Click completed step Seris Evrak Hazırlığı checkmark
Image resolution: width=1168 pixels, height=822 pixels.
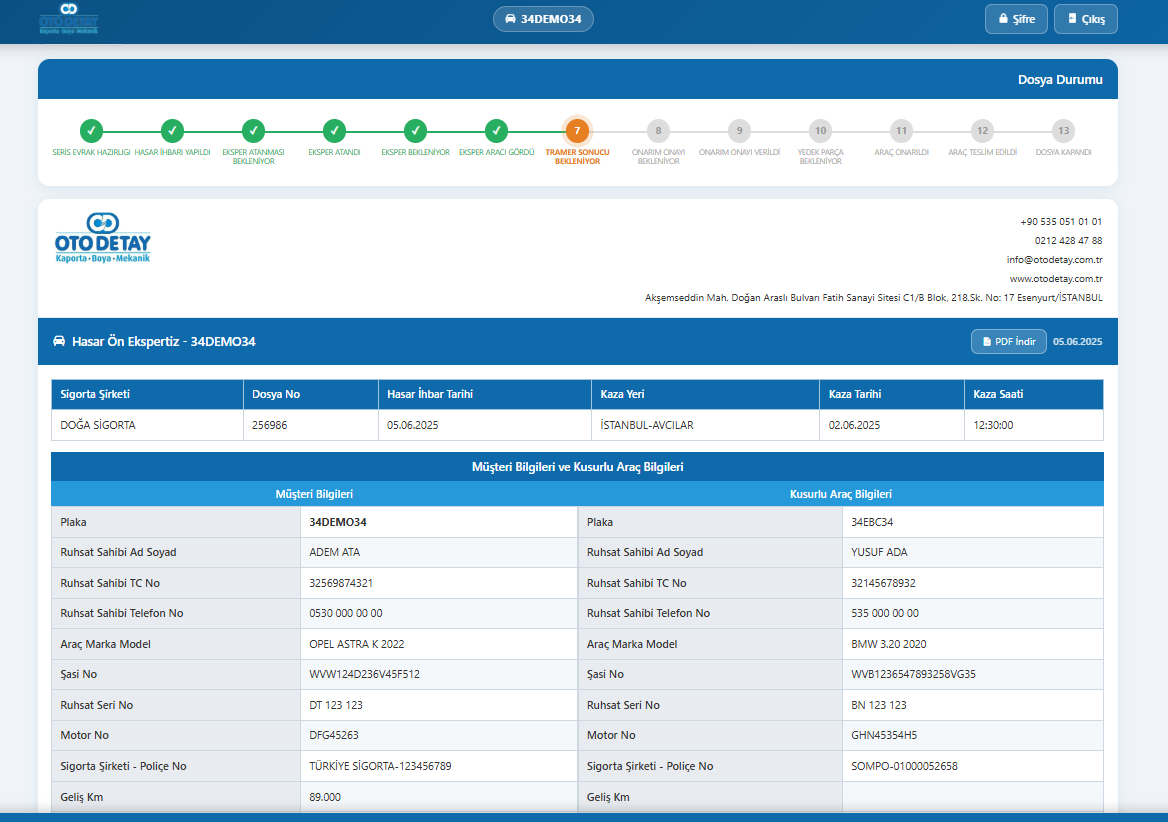91,131
